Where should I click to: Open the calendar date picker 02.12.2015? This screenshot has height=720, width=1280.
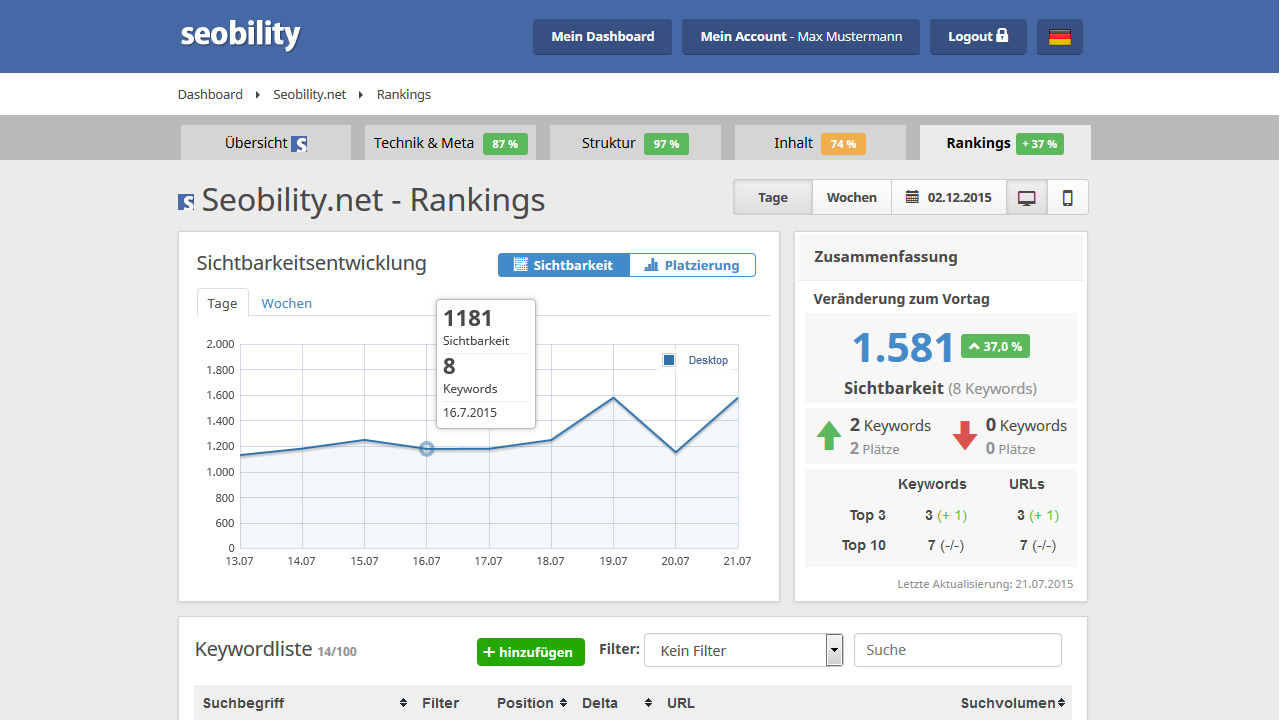coord(949,198)
